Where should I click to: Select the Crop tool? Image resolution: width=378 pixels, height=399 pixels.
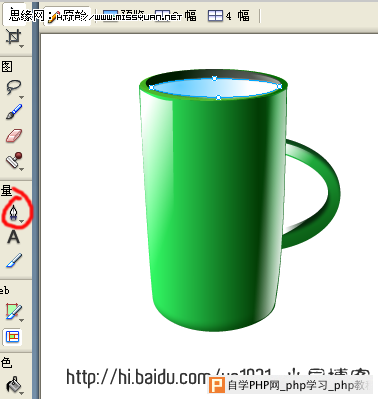[13, 37]
